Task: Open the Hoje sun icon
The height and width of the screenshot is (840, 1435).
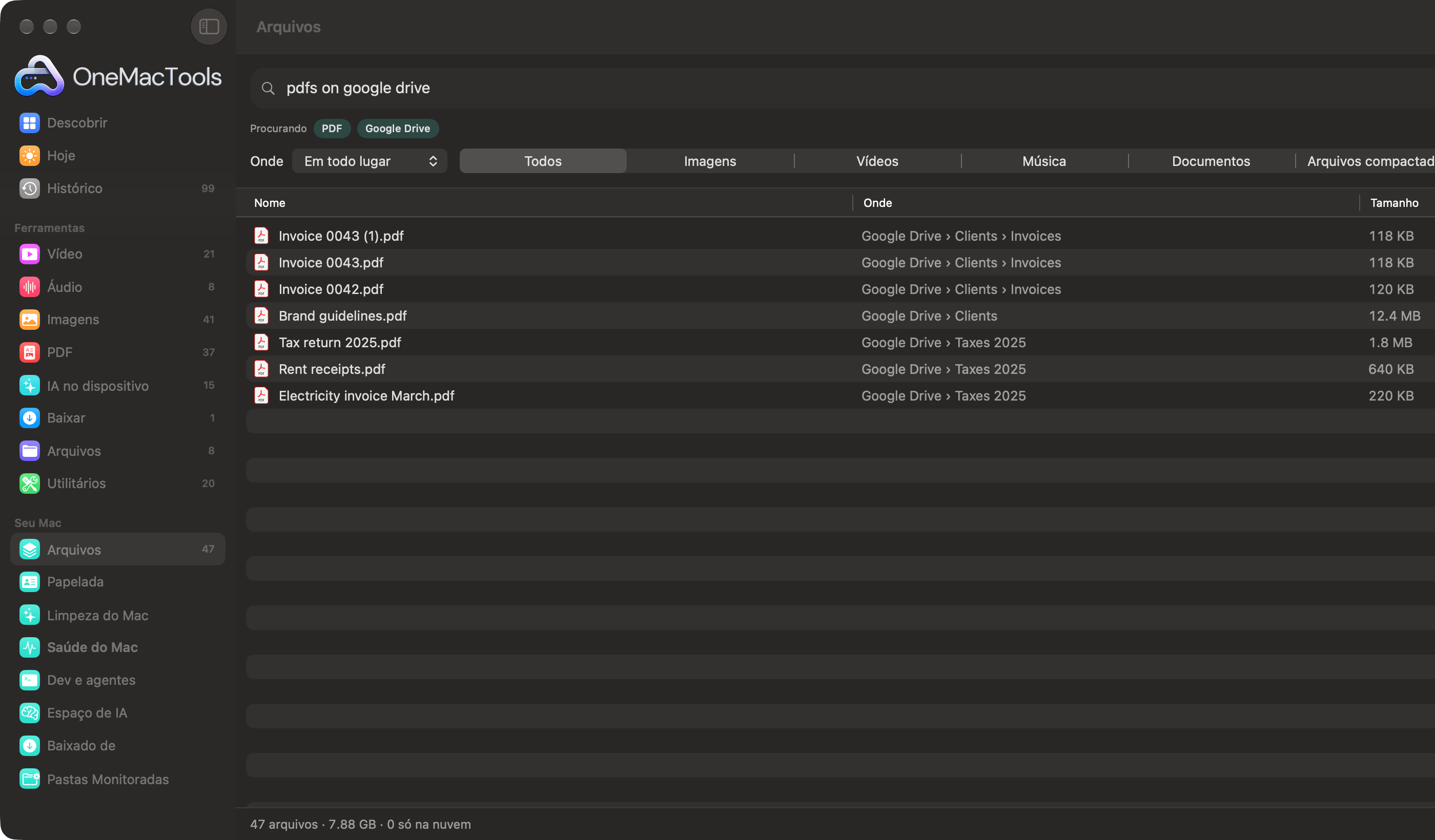Action: [x=30, y=155]
